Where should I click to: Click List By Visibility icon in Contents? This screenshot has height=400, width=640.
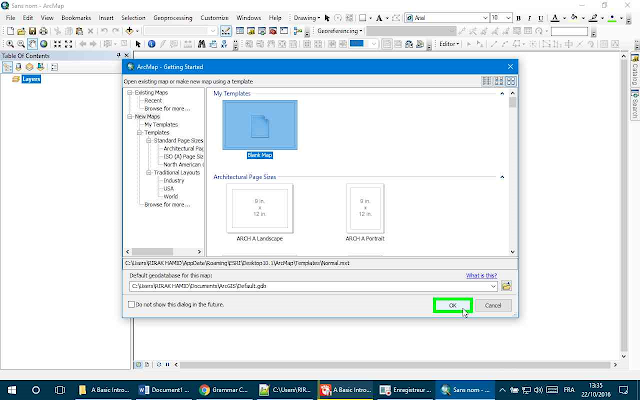click(x=29, y=67)
